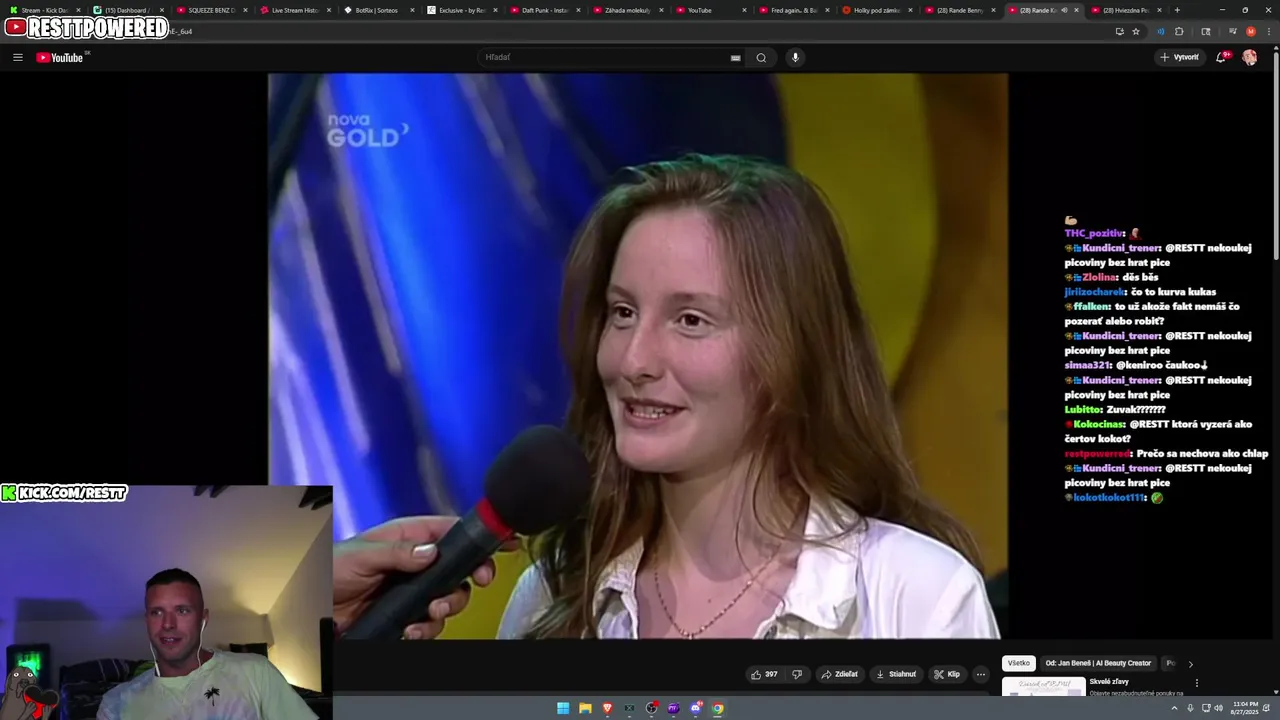Select the Všetko filter chip
The width and height of the screenshot is (1280, 720).
point(1019,663)
